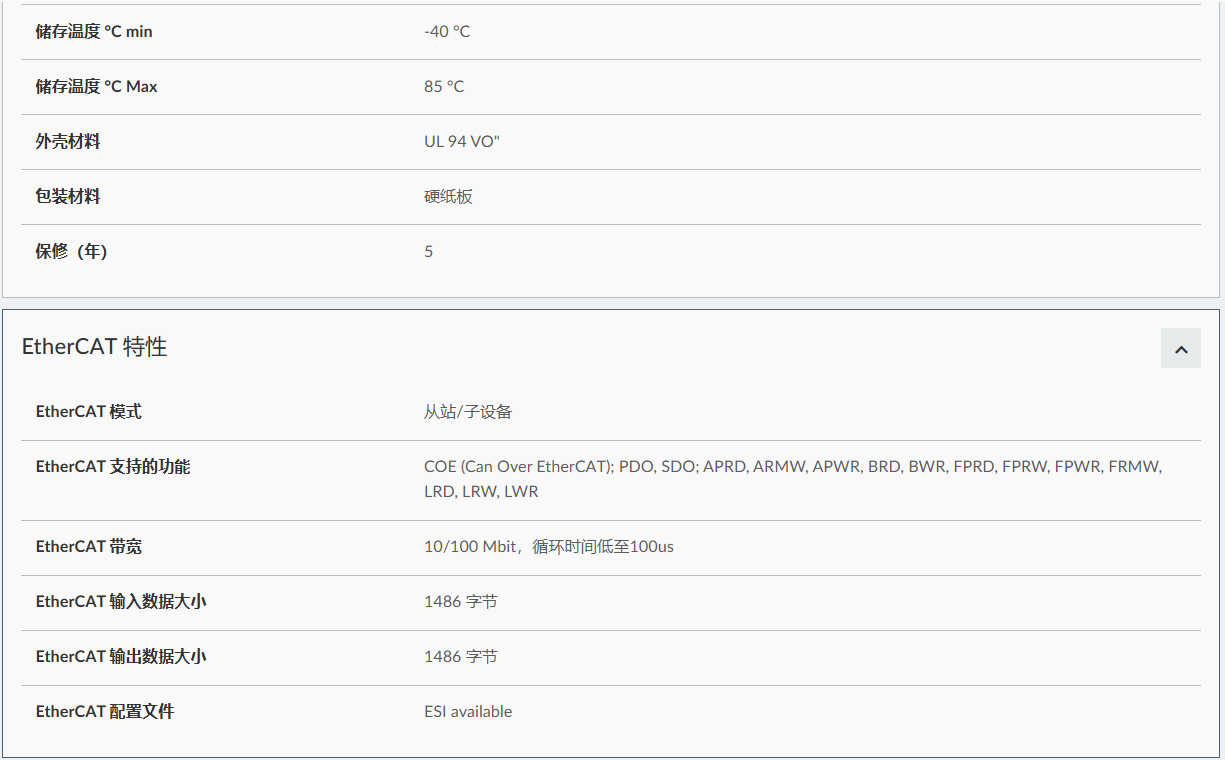This screenshot has height=760, width=1225.
Task: Collapse the EtherCAT 特性 section chevron
Action: (1180, 349)
